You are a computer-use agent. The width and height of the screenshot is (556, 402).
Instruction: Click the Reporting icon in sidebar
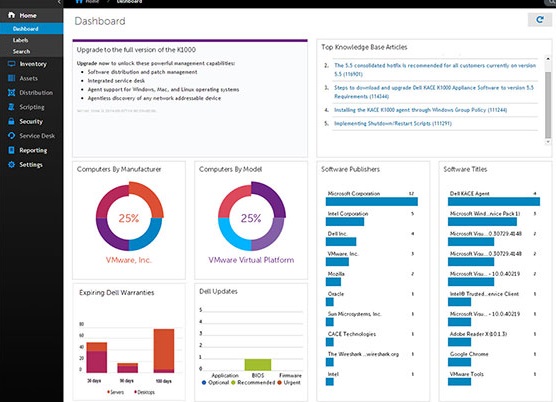tap(11, 150)
